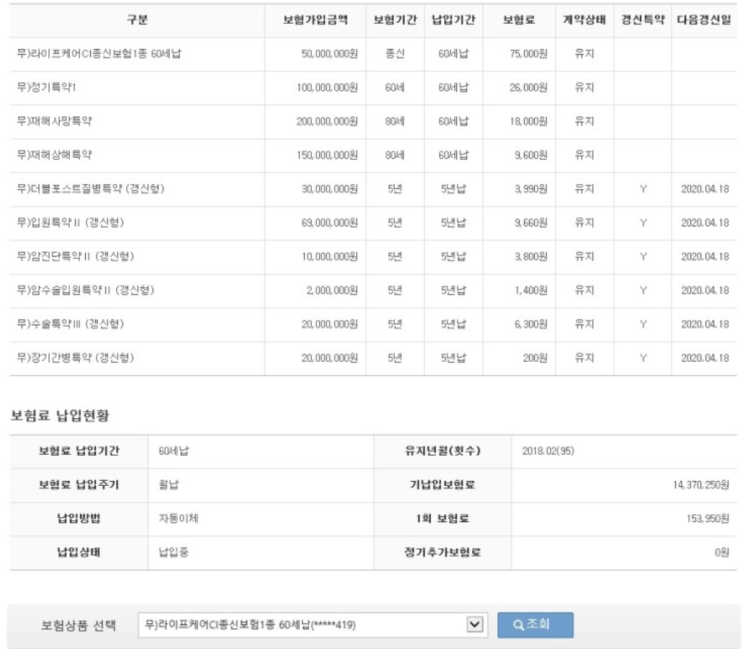Screen dimensions: 743x649
Task: Click the 69,000,000원 coverage amount
Action: coord(330,223)
